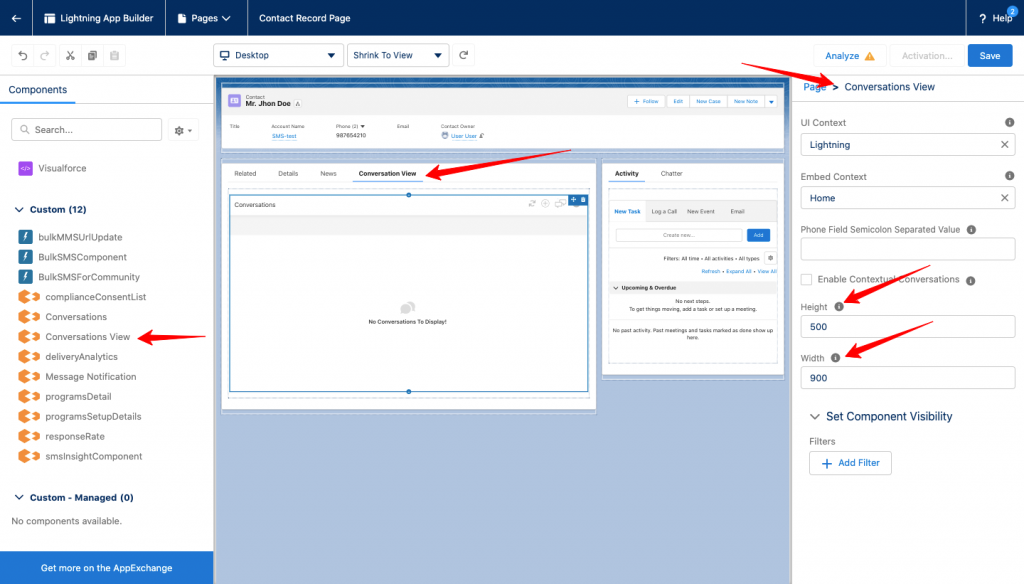
Task: Open the Desktop form factor dropdown
Action: click(278, 56)
